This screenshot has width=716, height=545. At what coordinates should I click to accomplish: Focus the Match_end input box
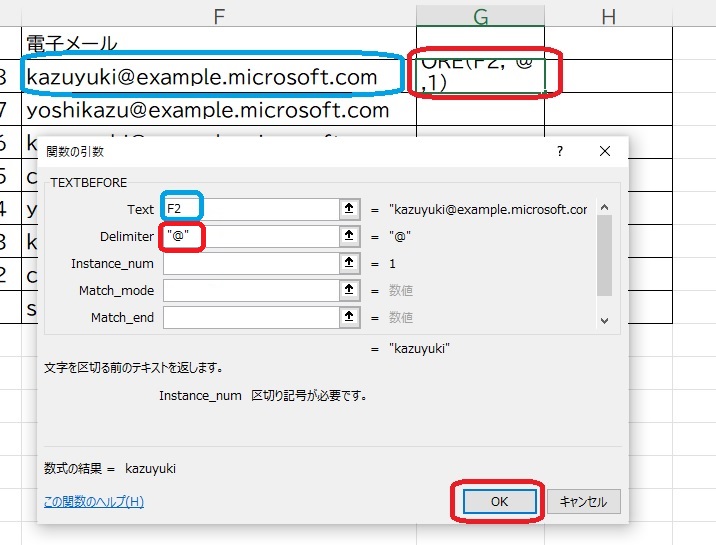pos(250,317)
